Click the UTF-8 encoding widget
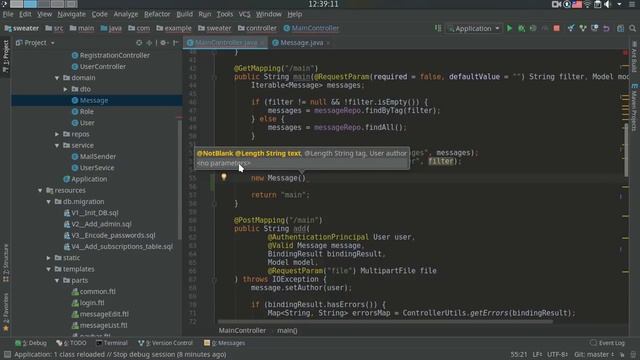 (x=558, y=354)
